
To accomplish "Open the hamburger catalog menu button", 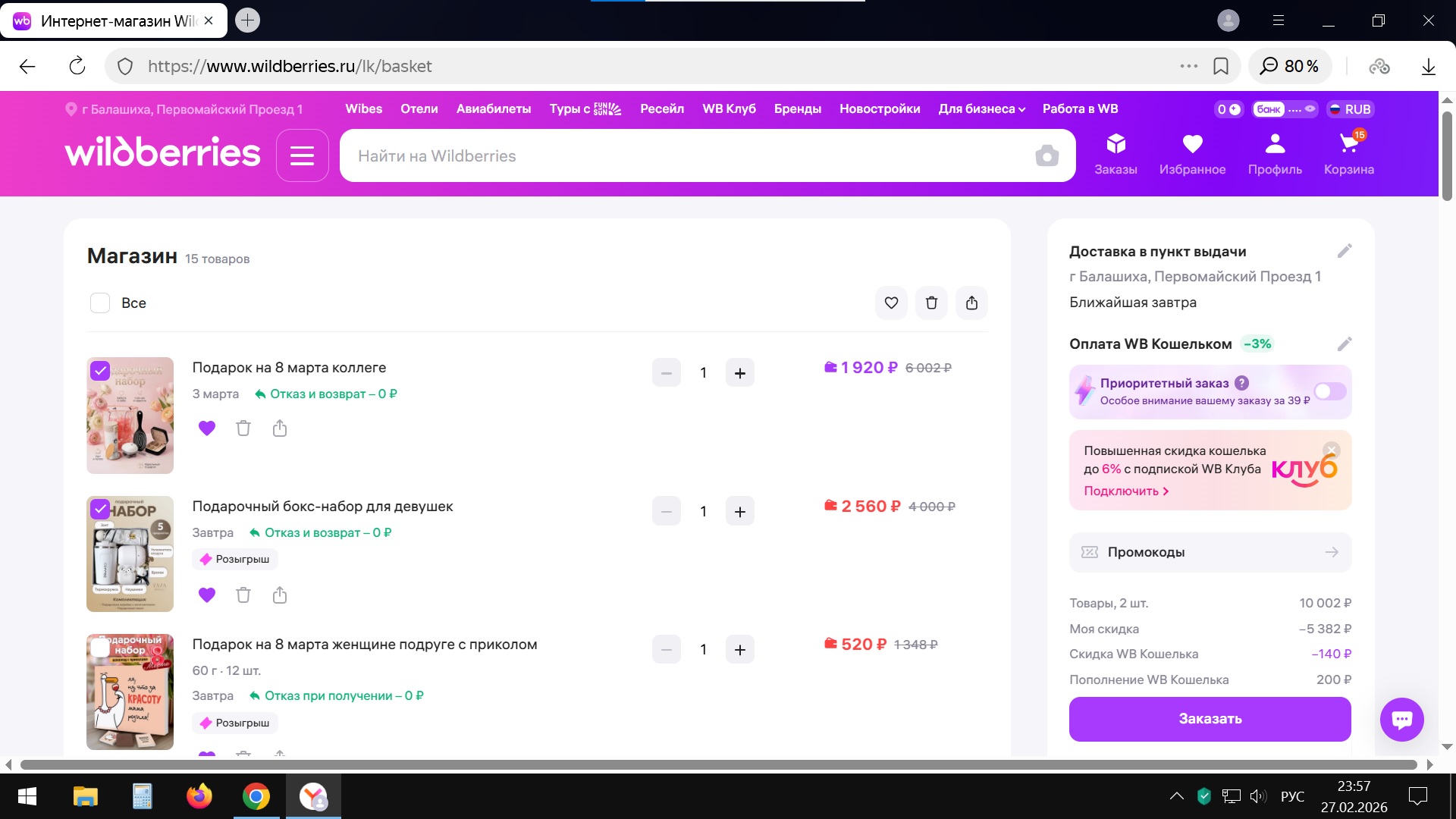I will (302, 156).
